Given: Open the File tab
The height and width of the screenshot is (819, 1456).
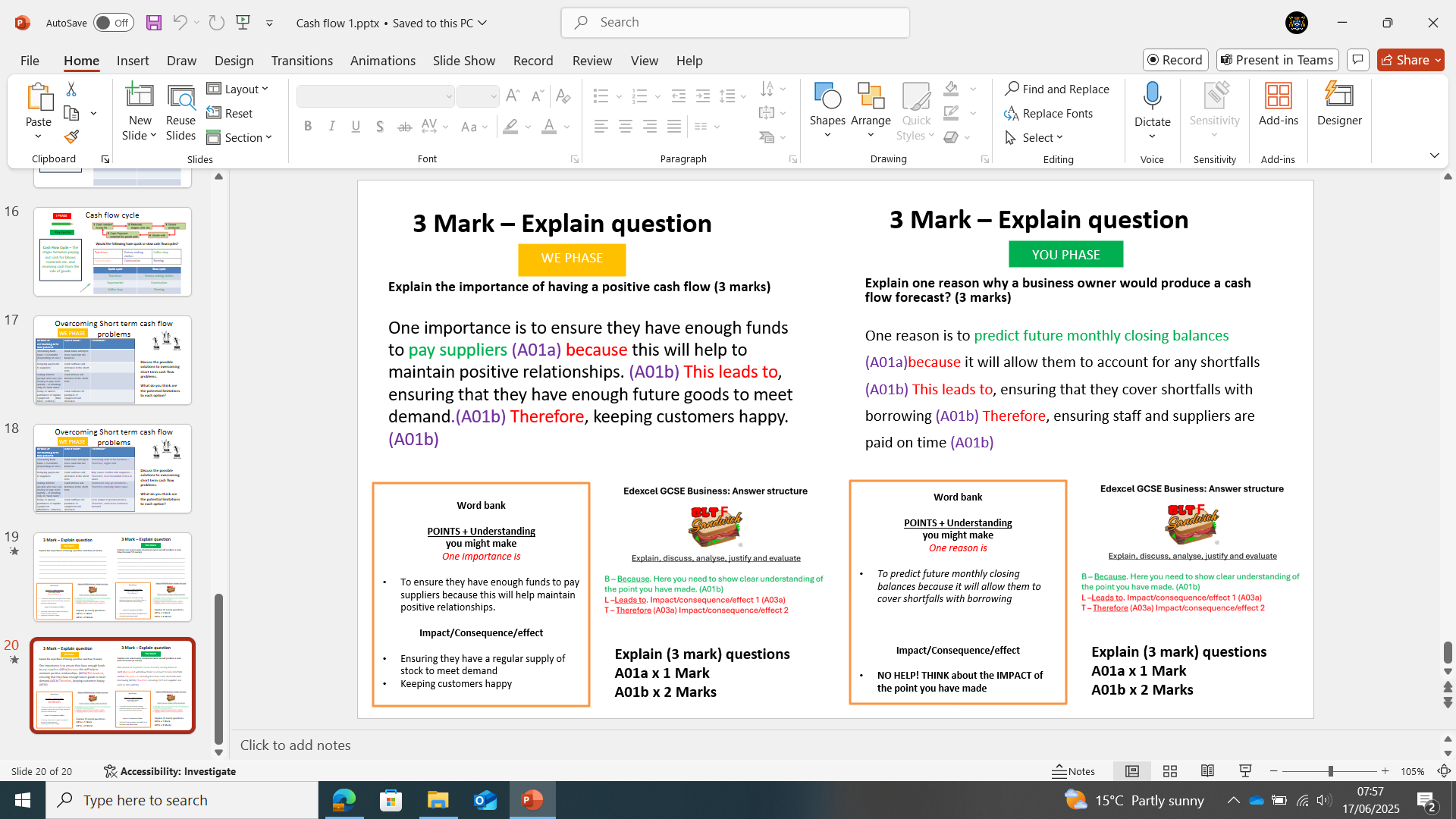Looking at the screenshot, I should click(x=30, y=61).
